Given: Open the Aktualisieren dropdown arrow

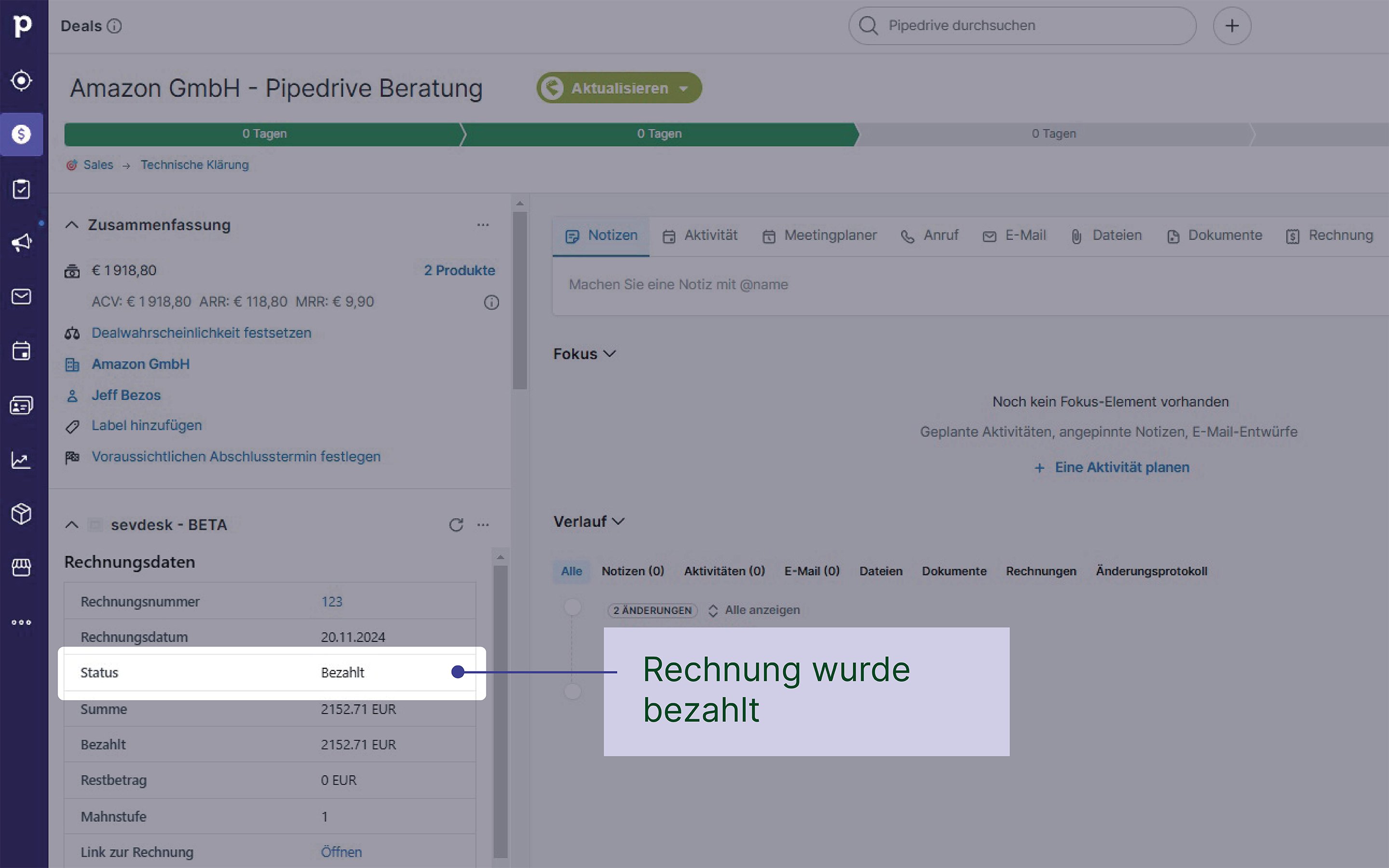Looking at the screenshot, I should (684, 88).
